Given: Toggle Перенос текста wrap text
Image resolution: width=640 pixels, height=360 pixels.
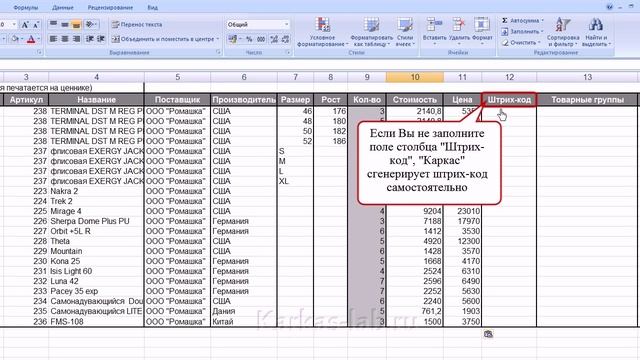Looking at the screenshot, I should coord(137,24).
